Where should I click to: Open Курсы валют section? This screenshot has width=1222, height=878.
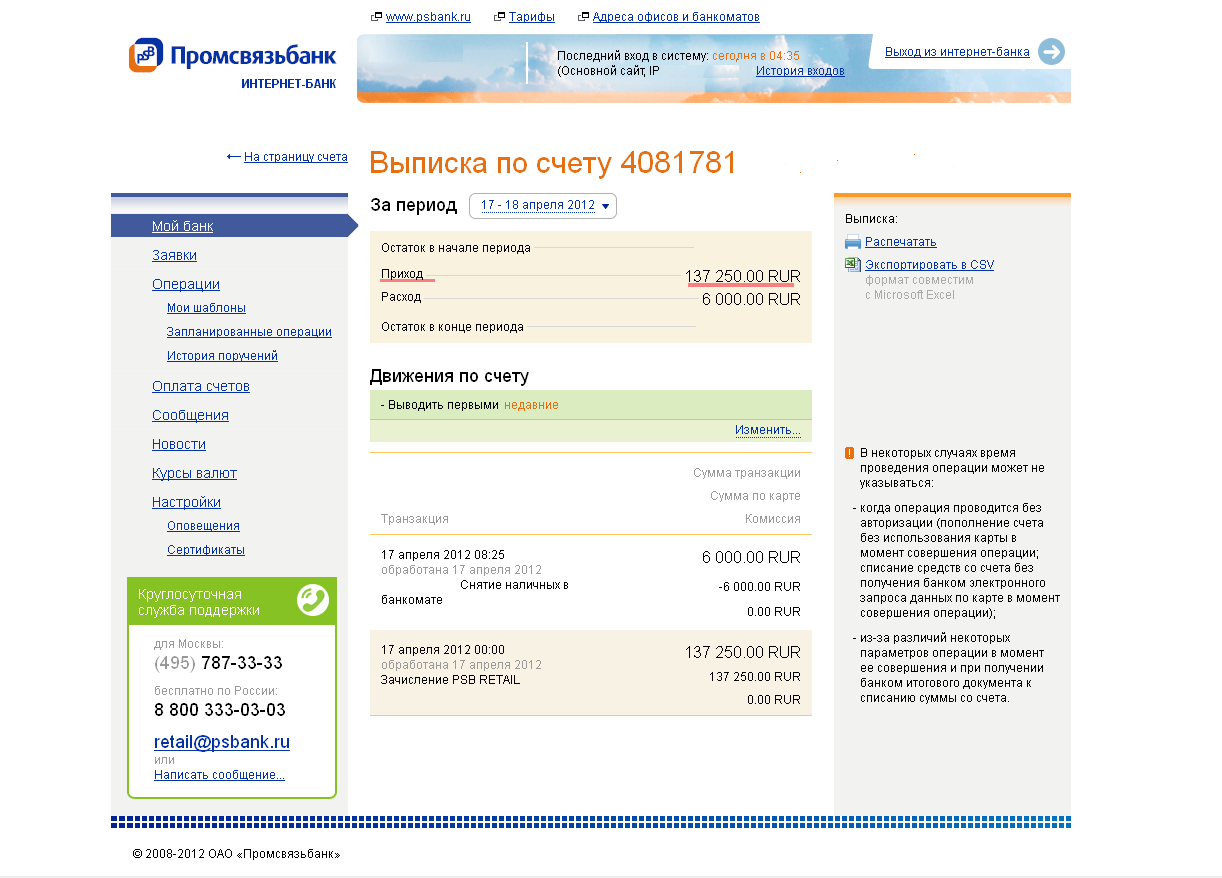tap(194, 473)
